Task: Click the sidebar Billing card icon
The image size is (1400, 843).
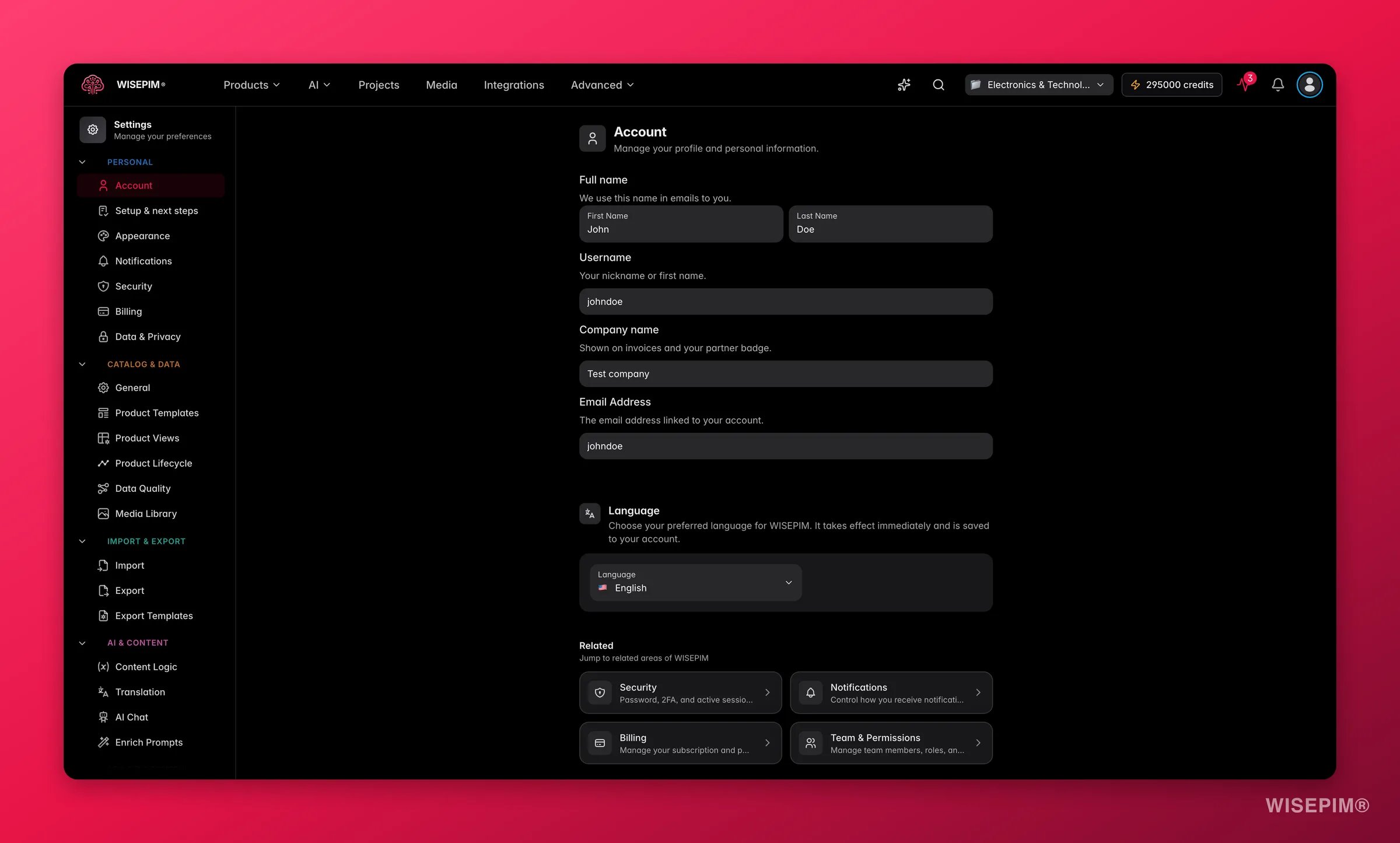Action: (x=103, y=312)
